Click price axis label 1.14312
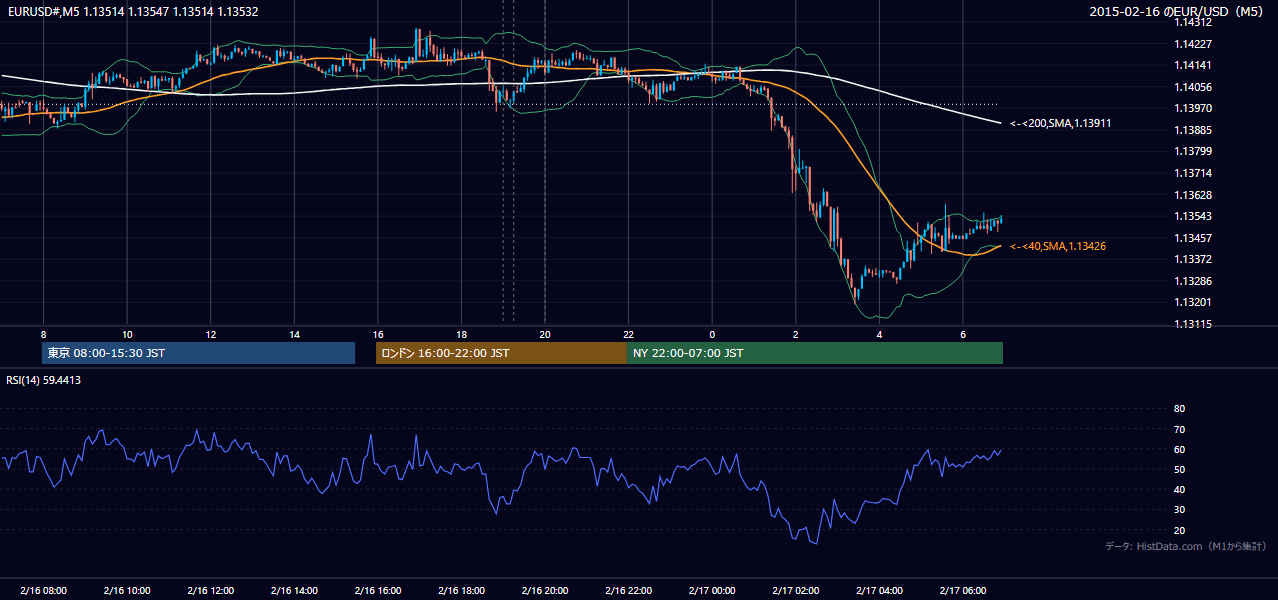Screen dimensions: 1278x600 coord(1193,23)
